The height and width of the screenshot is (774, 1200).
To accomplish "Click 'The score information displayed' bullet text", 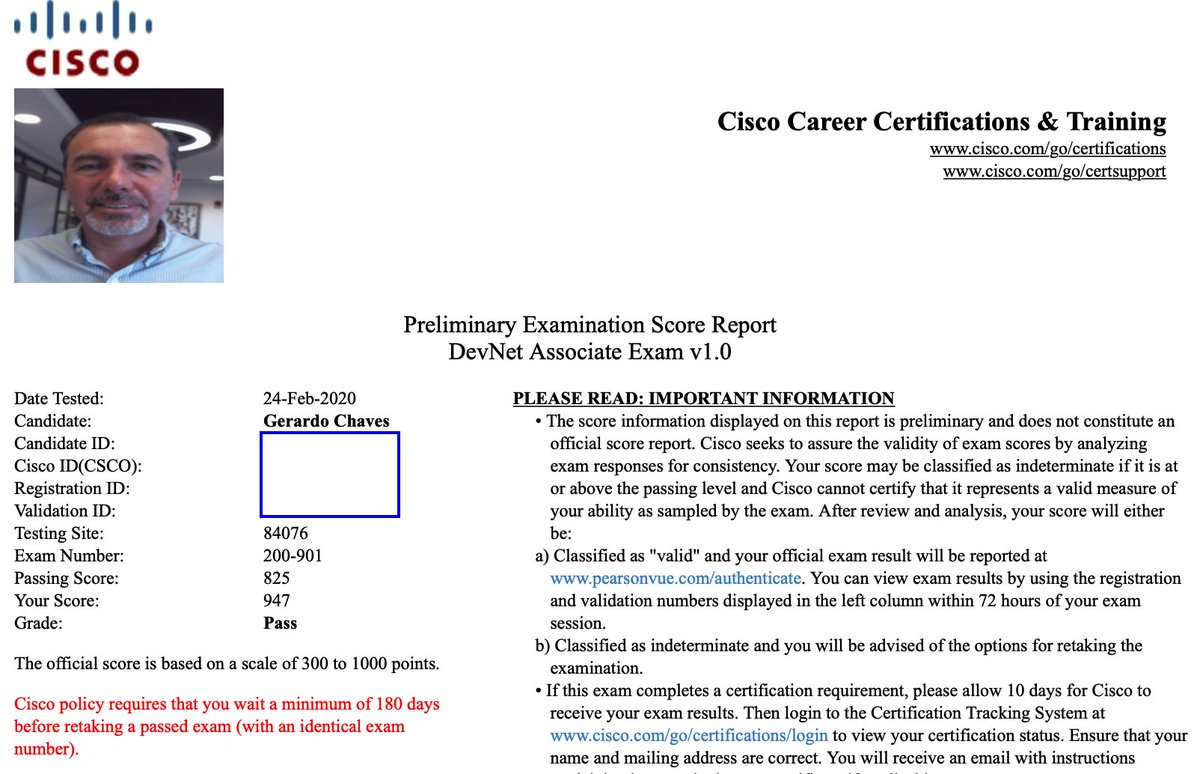I will [x=856, y=477].
